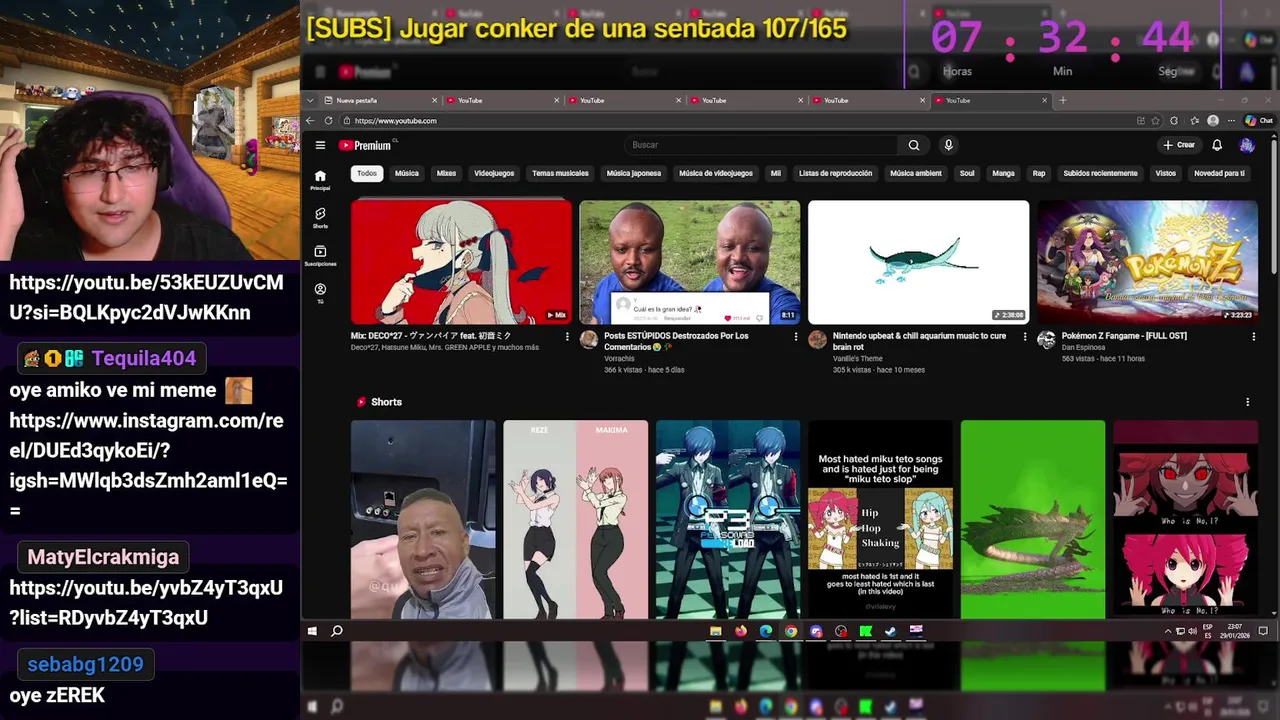Show hidden system tray icons chevron
This screenshot has width=1280, height=720.
(1168, 631)
